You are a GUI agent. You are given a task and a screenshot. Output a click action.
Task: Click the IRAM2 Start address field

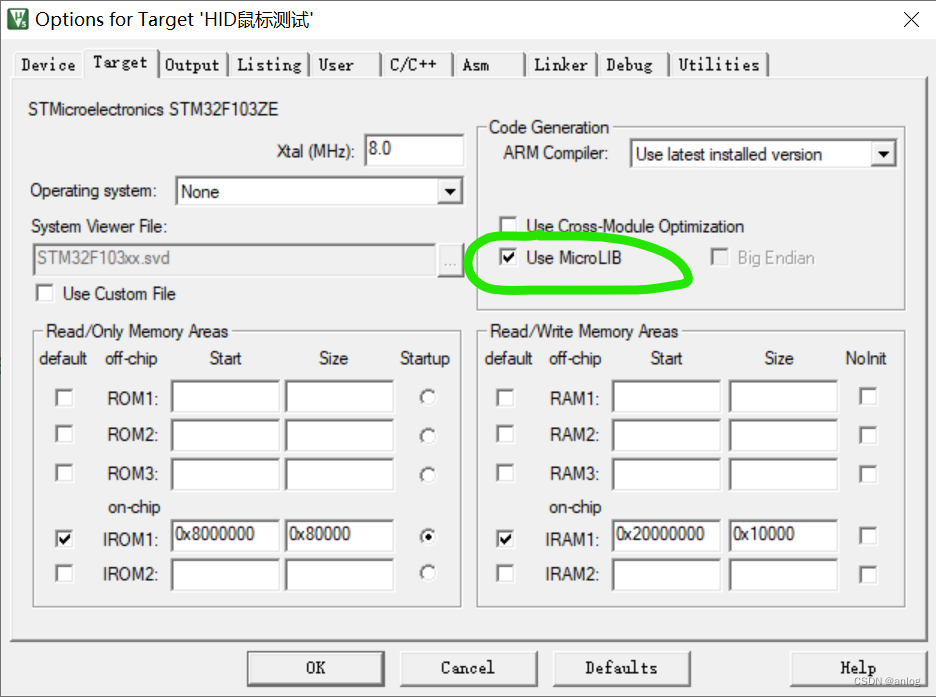pos(666,574)
